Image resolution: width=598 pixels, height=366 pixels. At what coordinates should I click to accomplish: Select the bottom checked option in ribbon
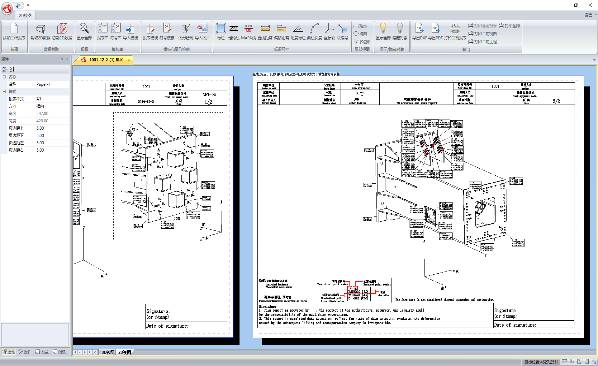coord(362,41)
